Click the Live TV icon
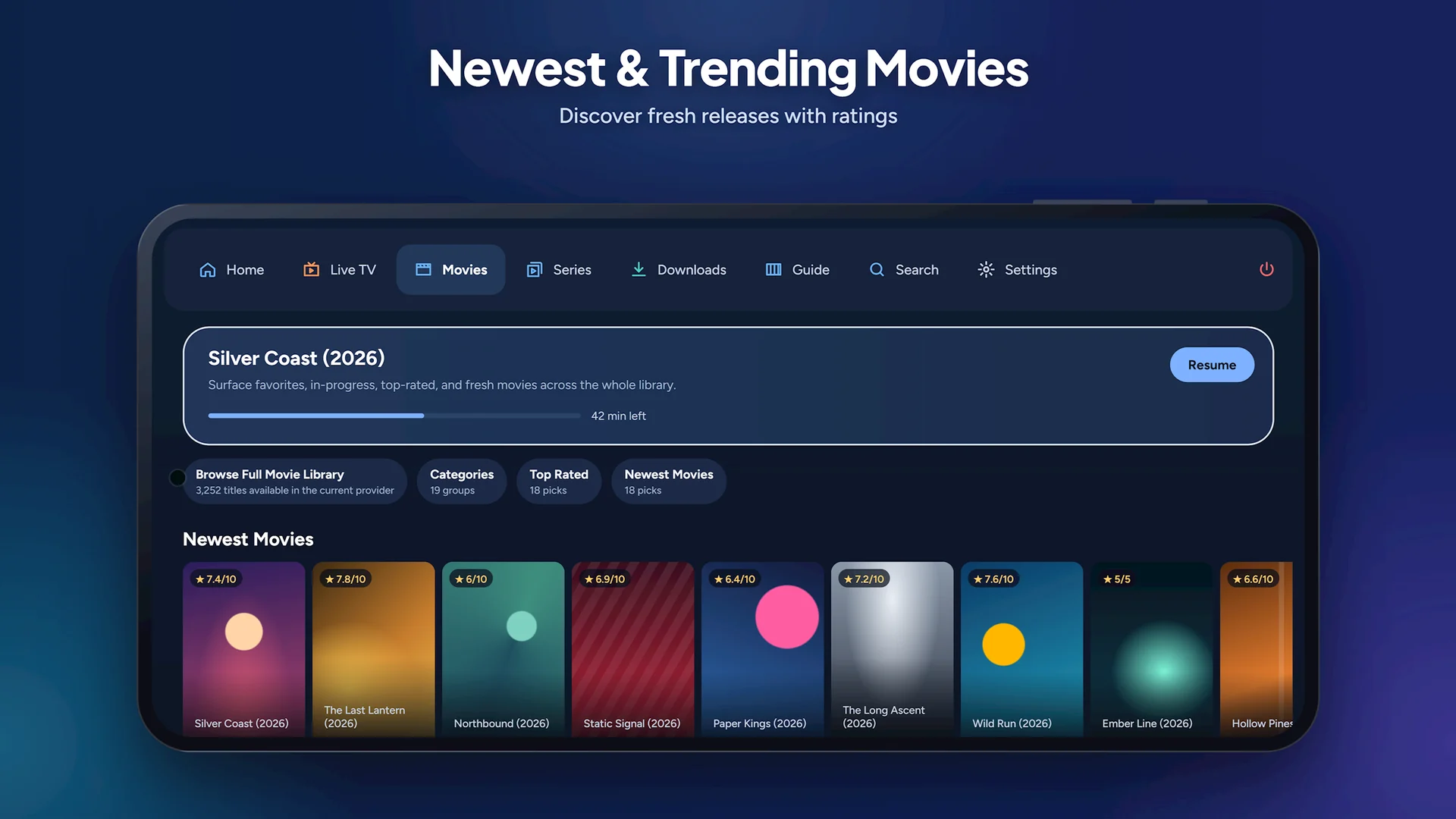 (x=311, y=269)
